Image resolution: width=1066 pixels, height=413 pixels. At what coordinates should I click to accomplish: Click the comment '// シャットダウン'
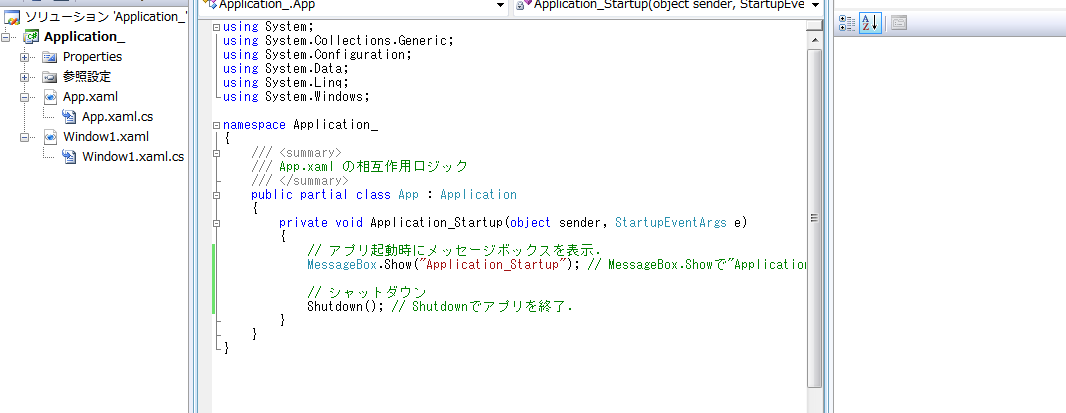click(x=366, y=292)
